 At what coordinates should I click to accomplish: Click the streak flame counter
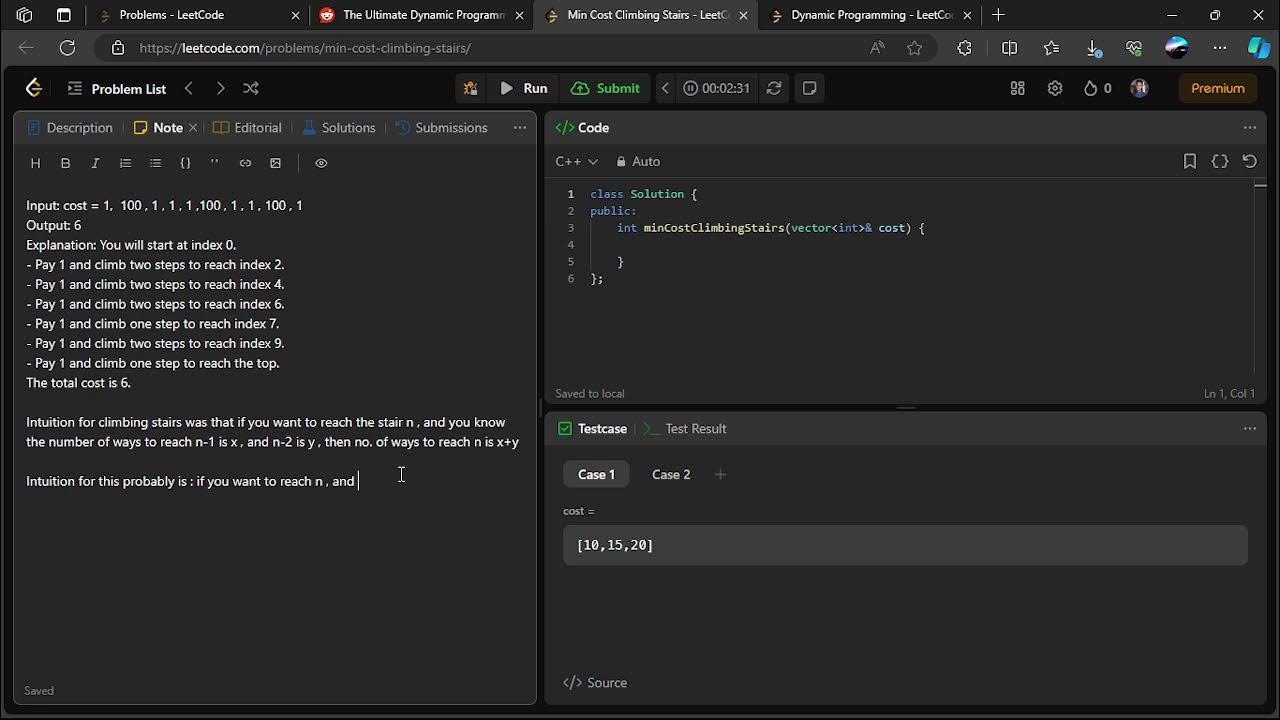[1097, 88]
